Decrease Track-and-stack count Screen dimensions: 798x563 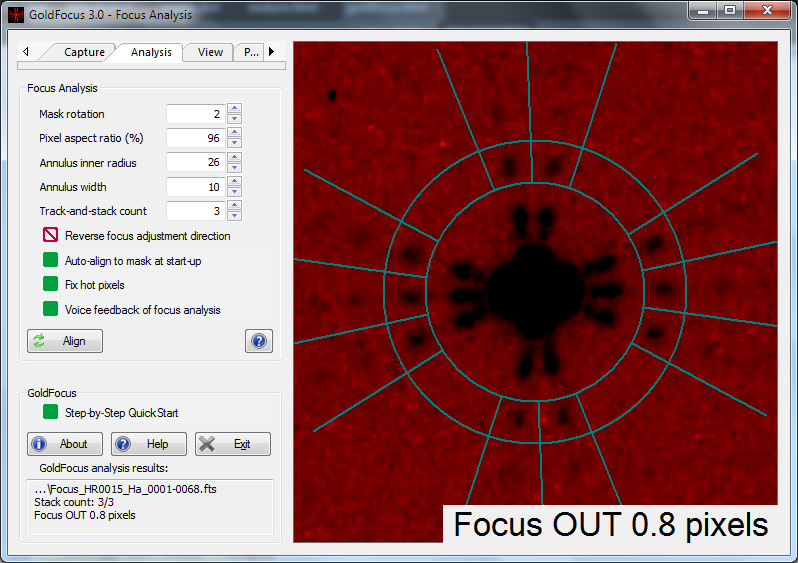(x=235, y=216)
